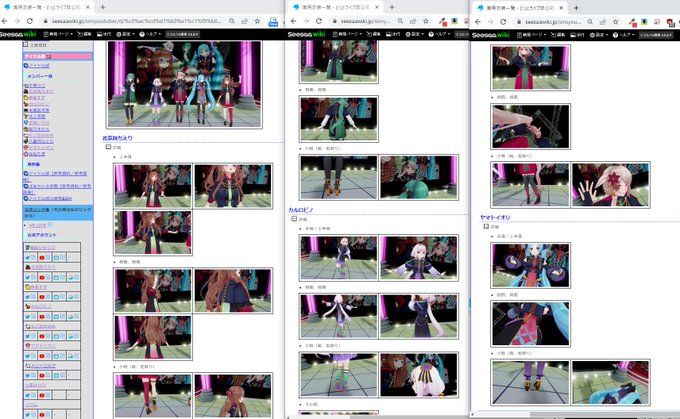Collapse 詳細 section under カルロピノ heading
680x419 pixels.
(x=294, y=219)
